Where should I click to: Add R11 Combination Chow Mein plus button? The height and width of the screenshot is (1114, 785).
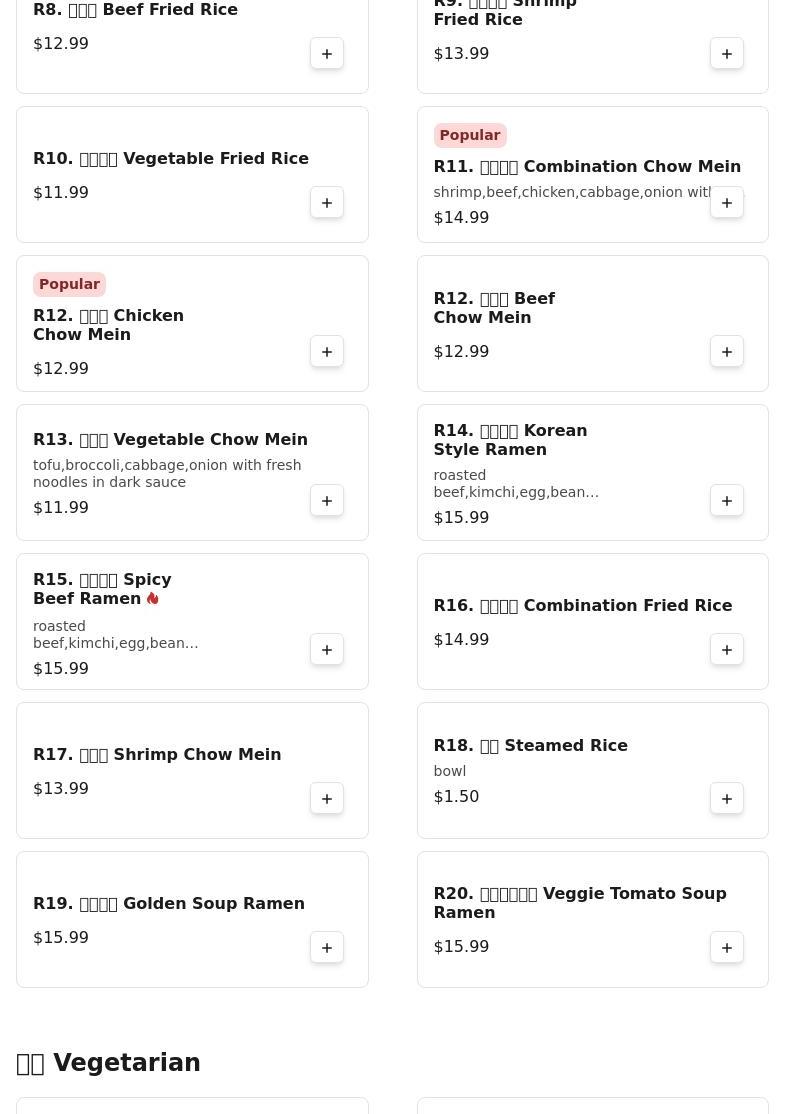point(727,202)
